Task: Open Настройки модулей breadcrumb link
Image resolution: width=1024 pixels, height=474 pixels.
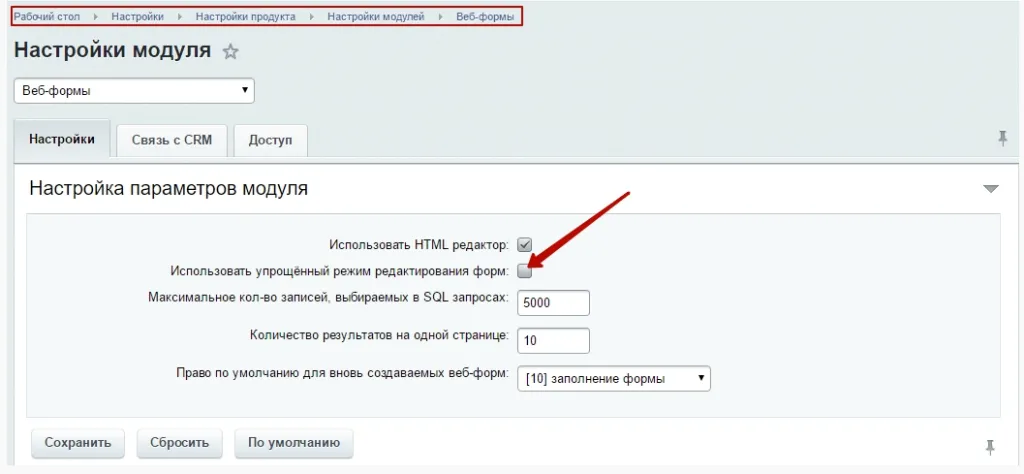Action: click(375, 17)
